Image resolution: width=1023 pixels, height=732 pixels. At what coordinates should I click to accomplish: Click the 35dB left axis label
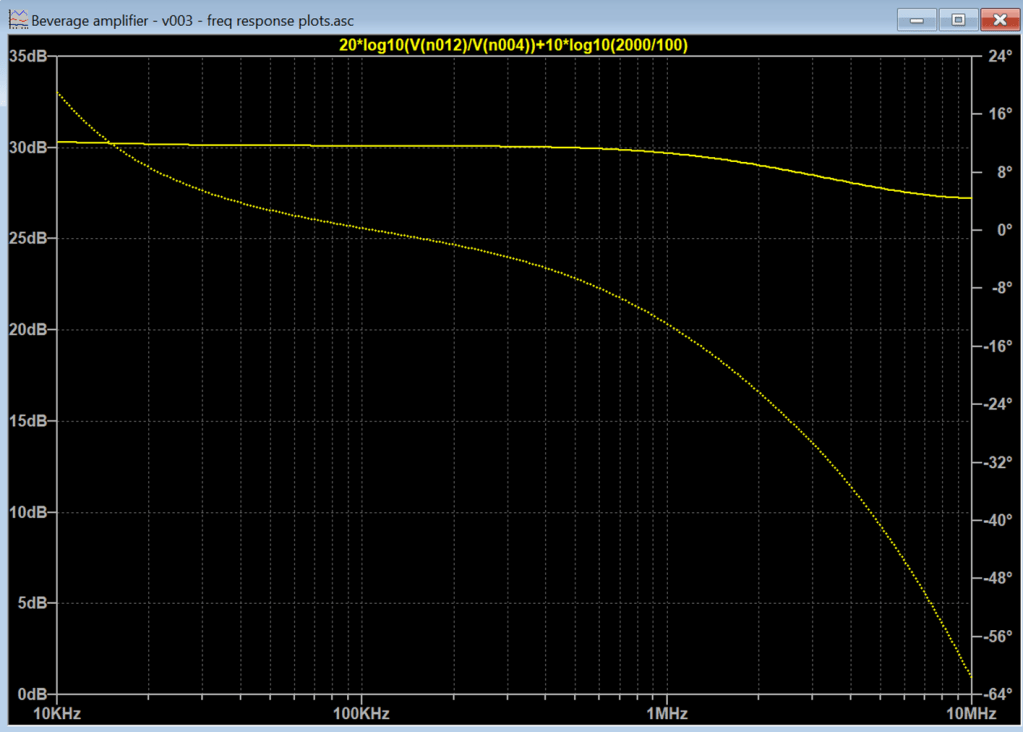click(x=28, y=56)
